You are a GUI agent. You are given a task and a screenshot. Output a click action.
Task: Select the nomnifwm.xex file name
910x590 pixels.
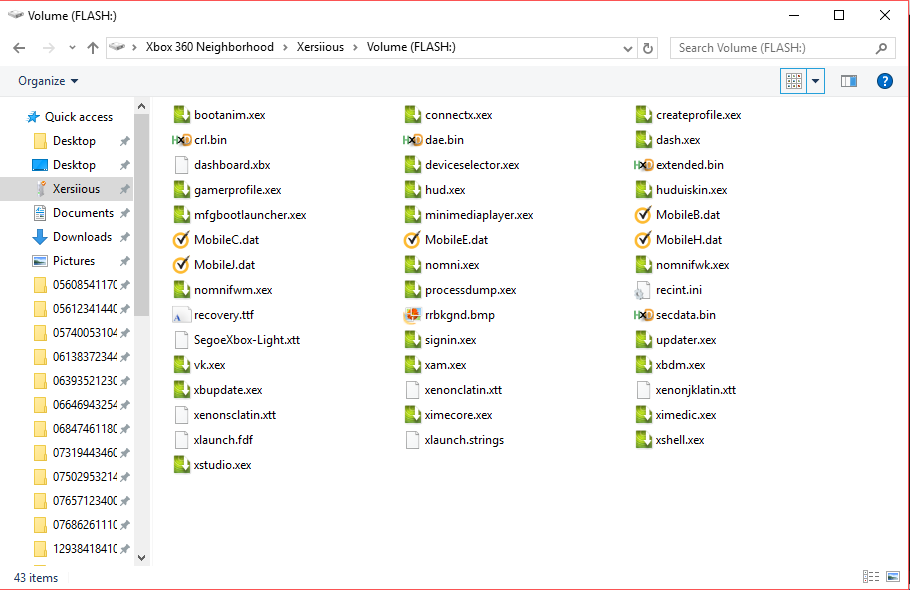(x=233, y=290)
